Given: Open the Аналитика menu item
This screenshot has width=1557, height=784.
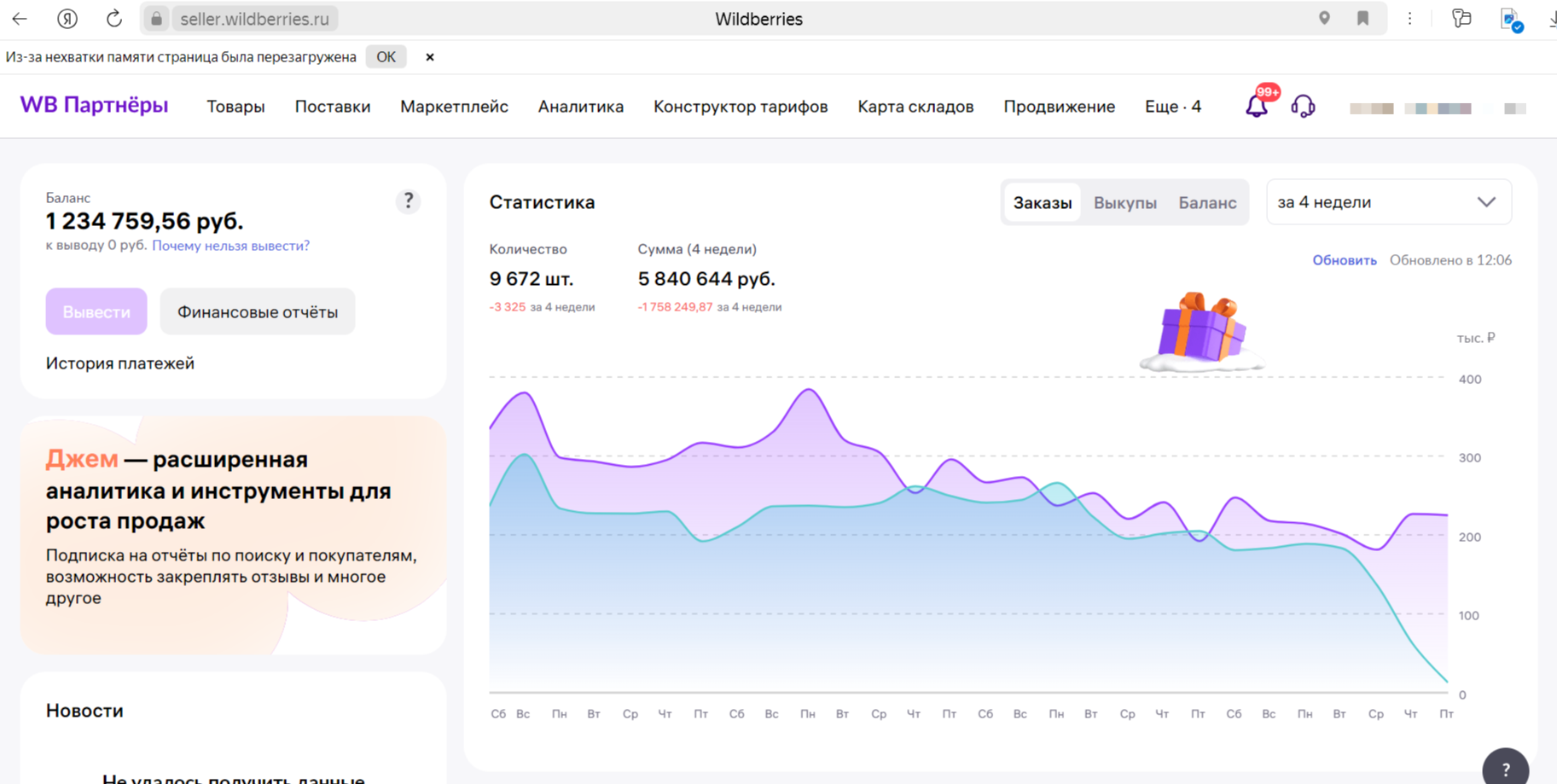Looking at the screenshot, I should (x=581, y=106).
